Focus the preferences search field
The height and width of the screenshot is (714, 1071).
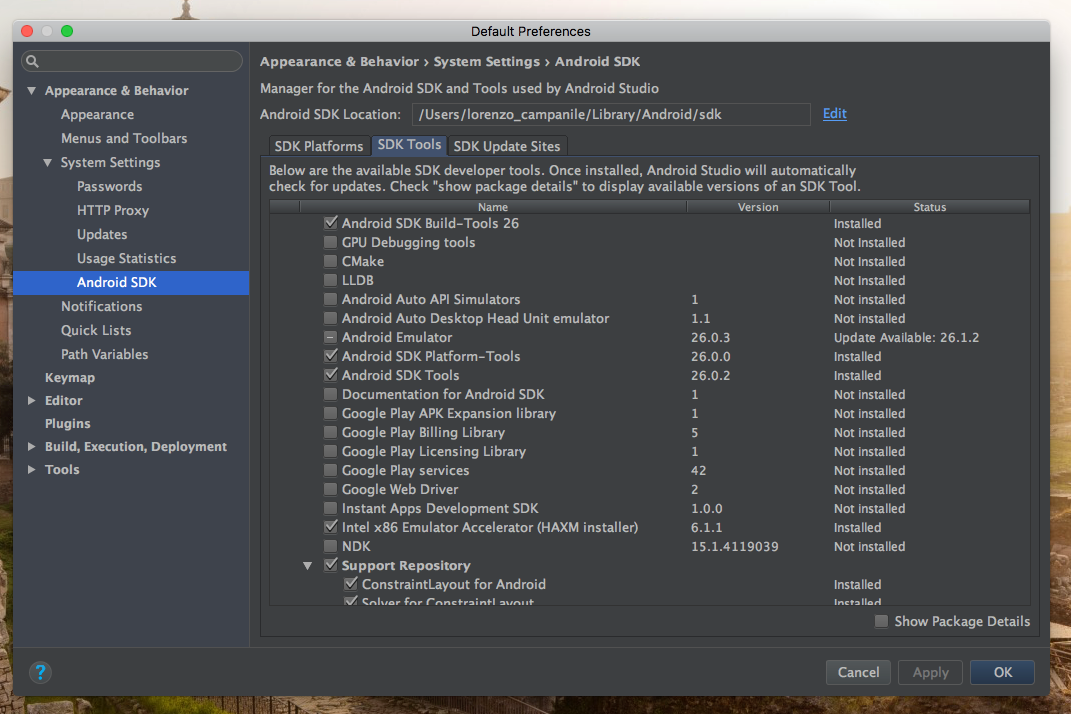coord(132,61)
